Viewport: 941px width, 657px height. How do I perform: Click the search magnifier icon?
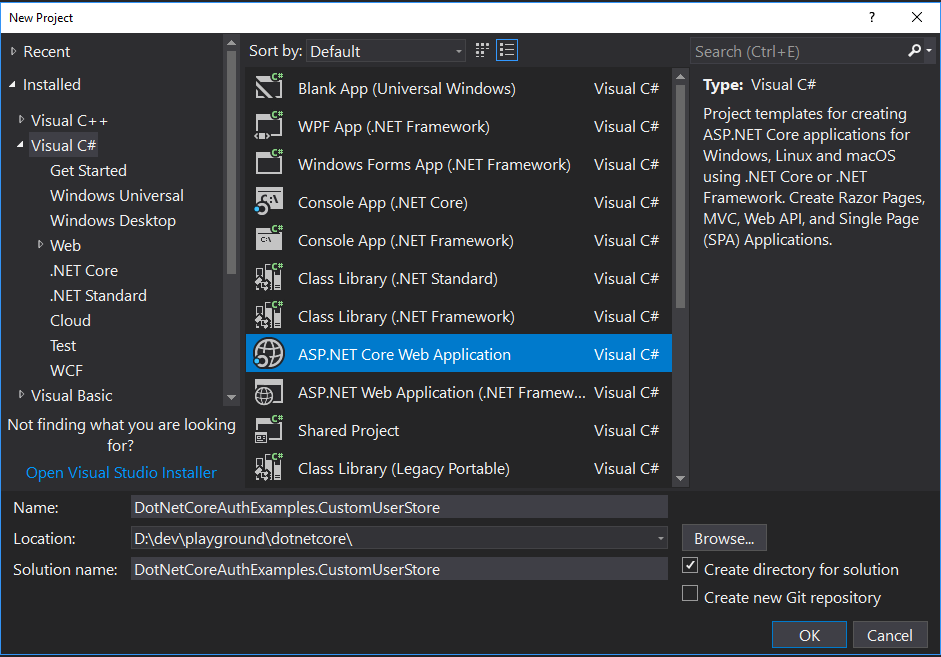914,51
